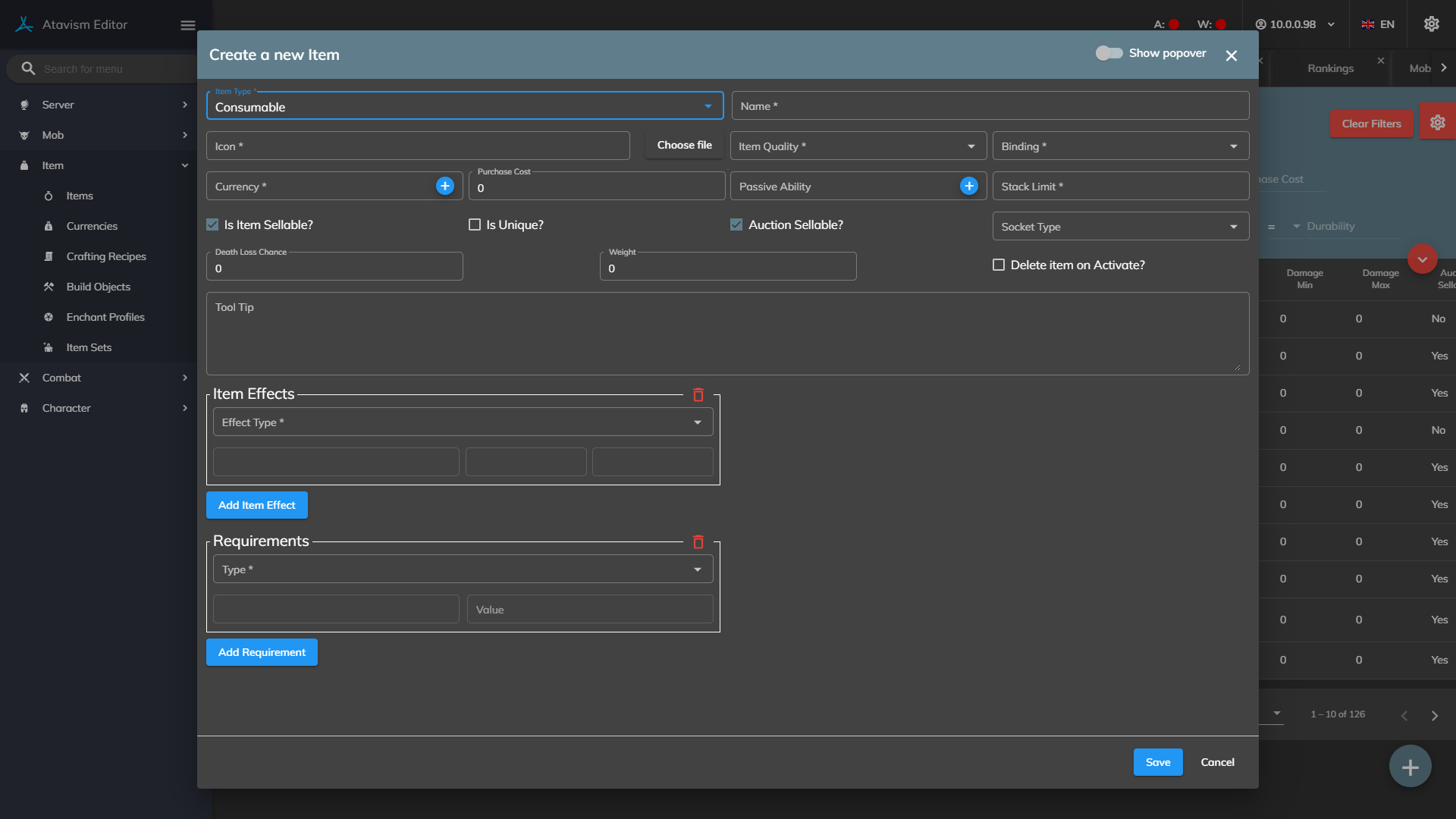Delete the Item Effects entry with trash icon

[698, 395]
